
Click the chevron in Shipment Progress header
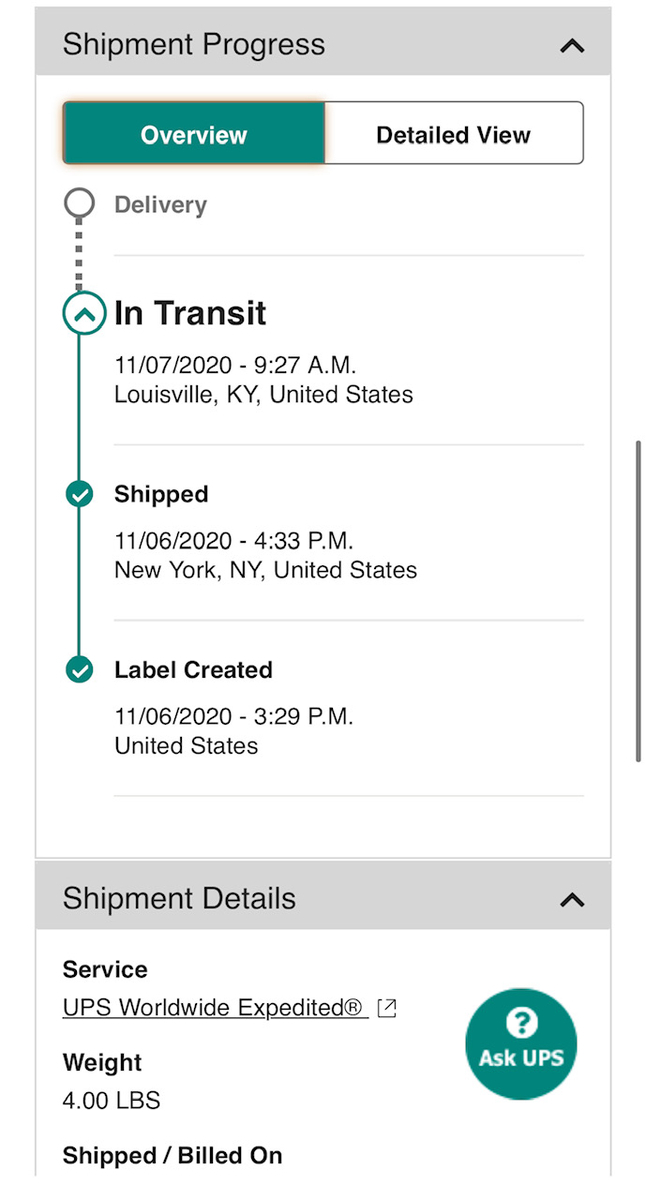click(571, 45)
